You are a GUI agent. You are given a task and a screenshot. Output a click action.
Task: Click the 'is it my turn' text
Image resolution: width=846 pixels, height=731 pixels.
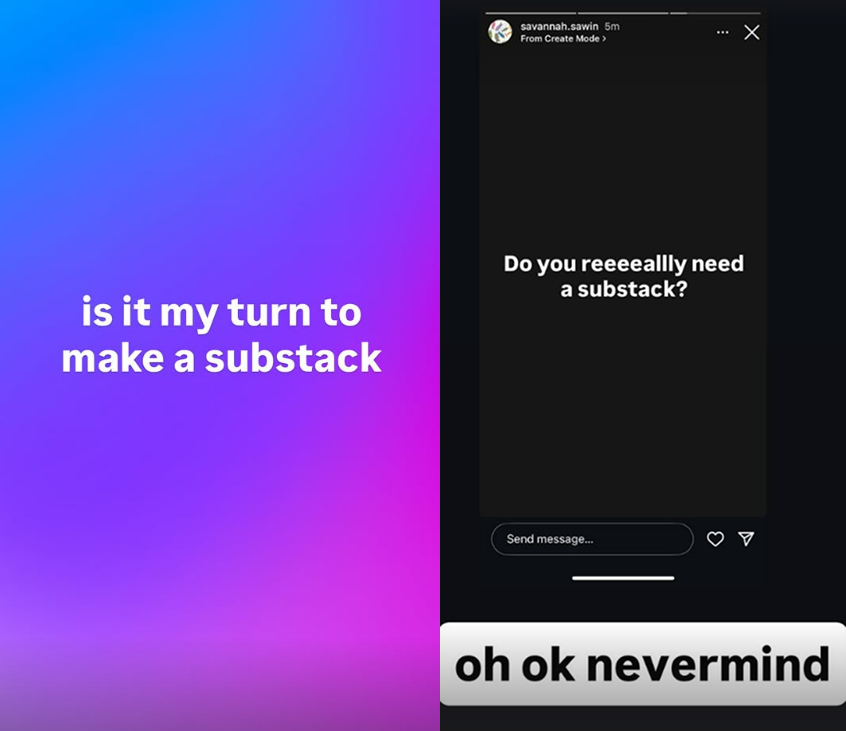coord(221,312)
